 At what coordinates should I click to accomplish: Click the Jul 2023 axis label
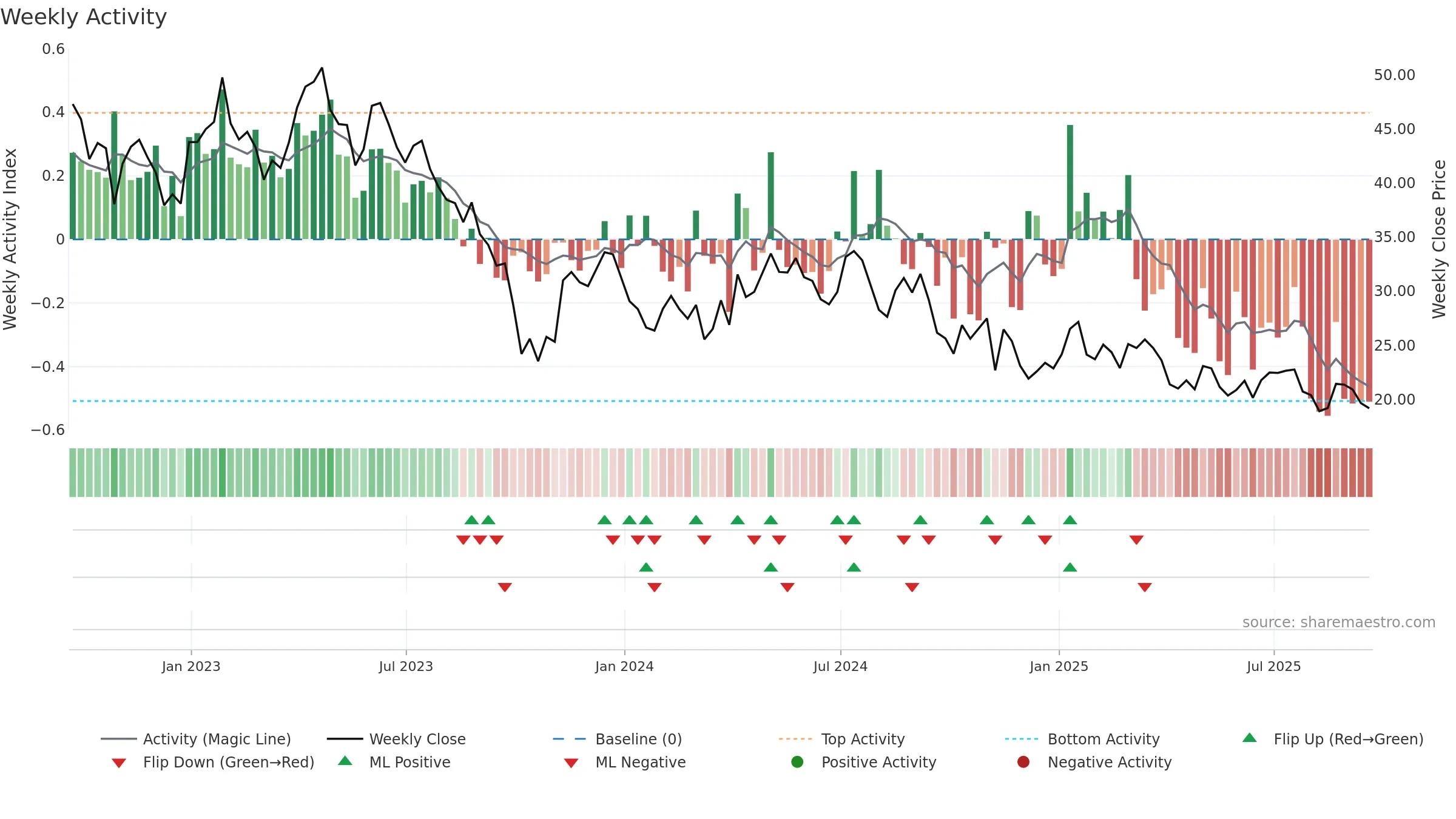tap(406, 666)
